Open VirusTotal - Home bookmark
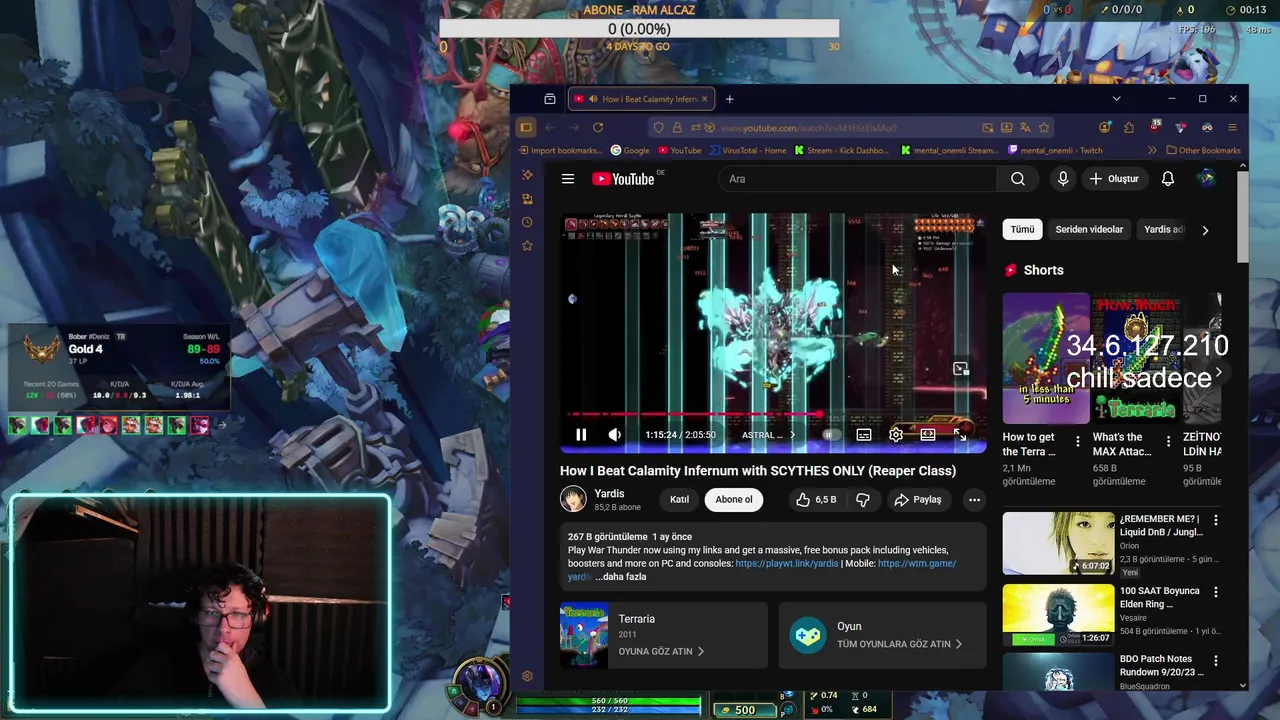This screenshot has width=1280, height=720. (748, 151)
